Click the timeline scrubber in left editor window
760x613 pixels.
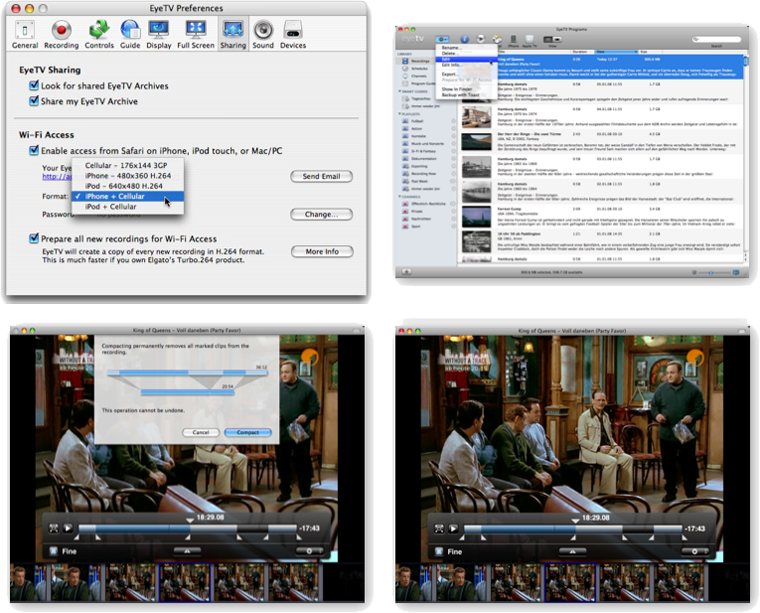(x=187, y=529)
